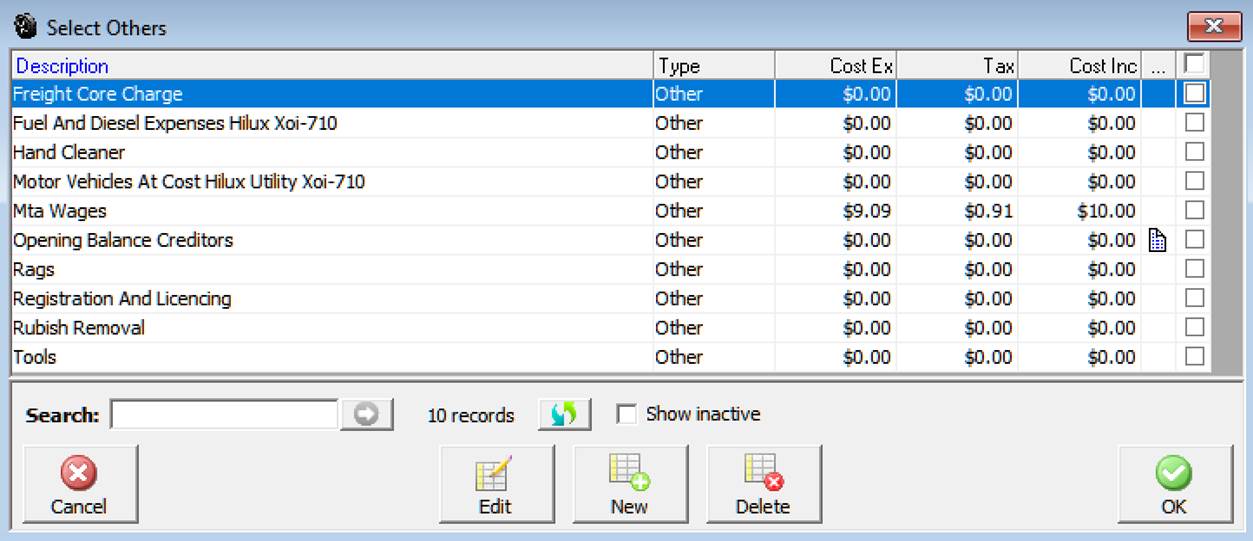Select the Rubish Removal row
This screenshot has height=541, width=1253.
coord(78,328)
